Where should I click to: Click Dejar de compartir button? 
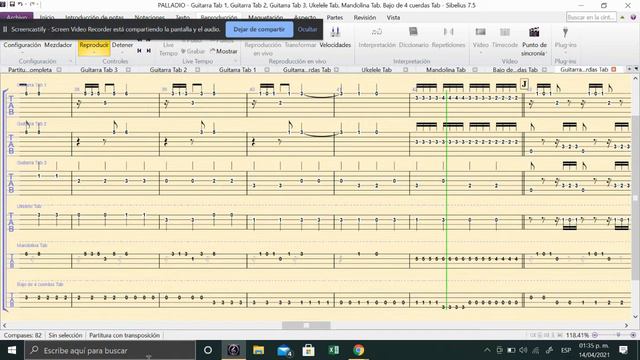(x=259, y=29)
